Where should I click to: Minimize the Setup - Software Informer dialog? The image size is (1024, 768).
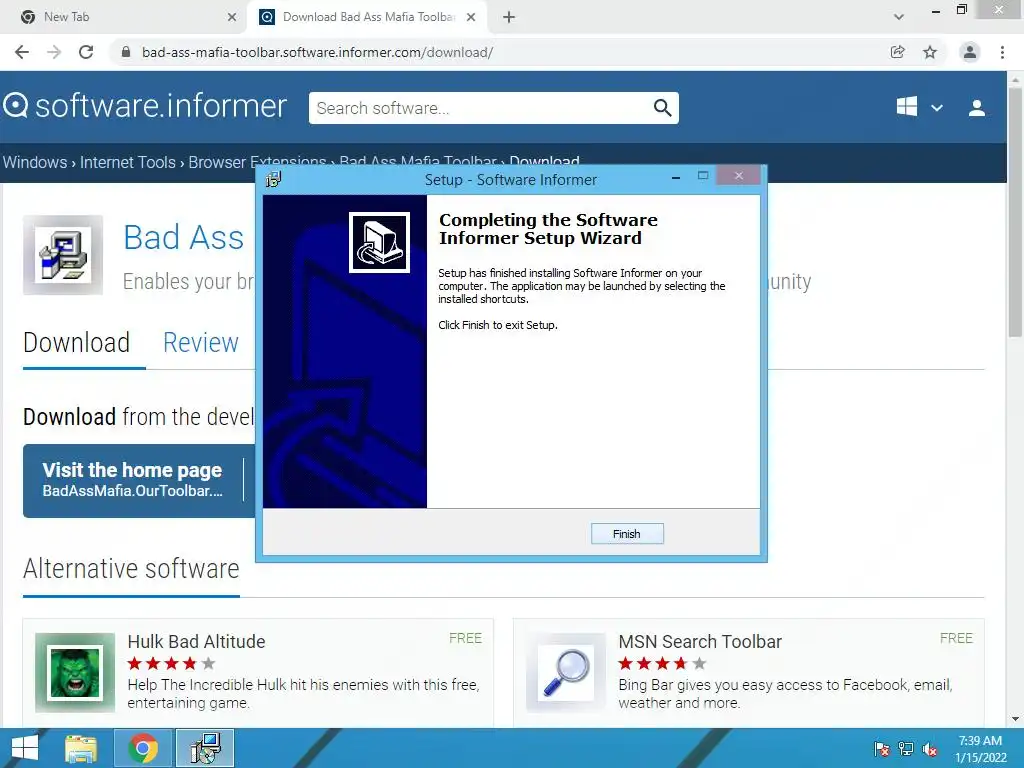pyautogui.click(x=676, y=177)
